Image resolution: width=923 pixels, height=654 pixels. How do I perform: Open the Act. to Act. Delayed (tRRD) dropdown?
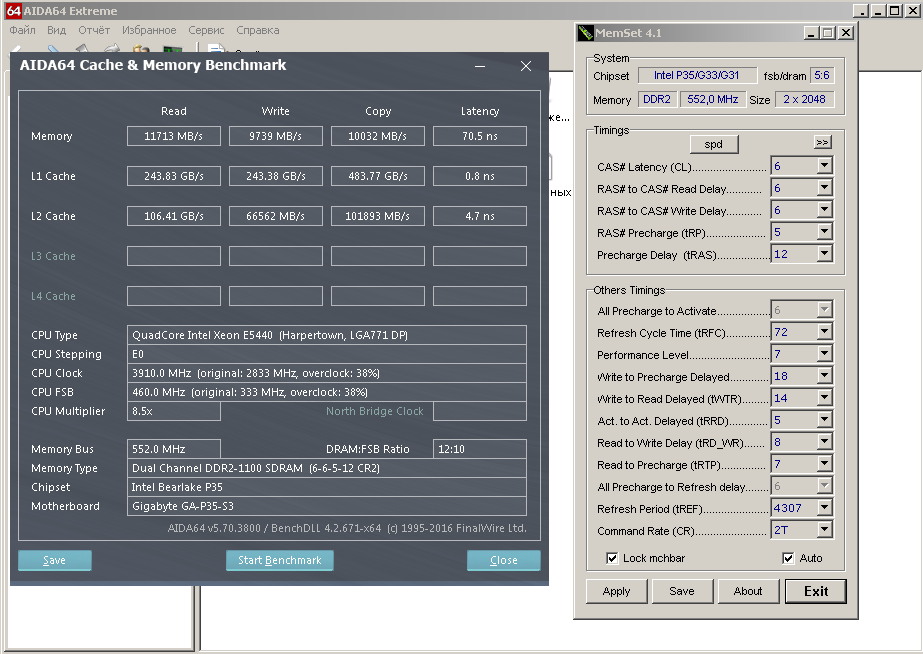824,420
